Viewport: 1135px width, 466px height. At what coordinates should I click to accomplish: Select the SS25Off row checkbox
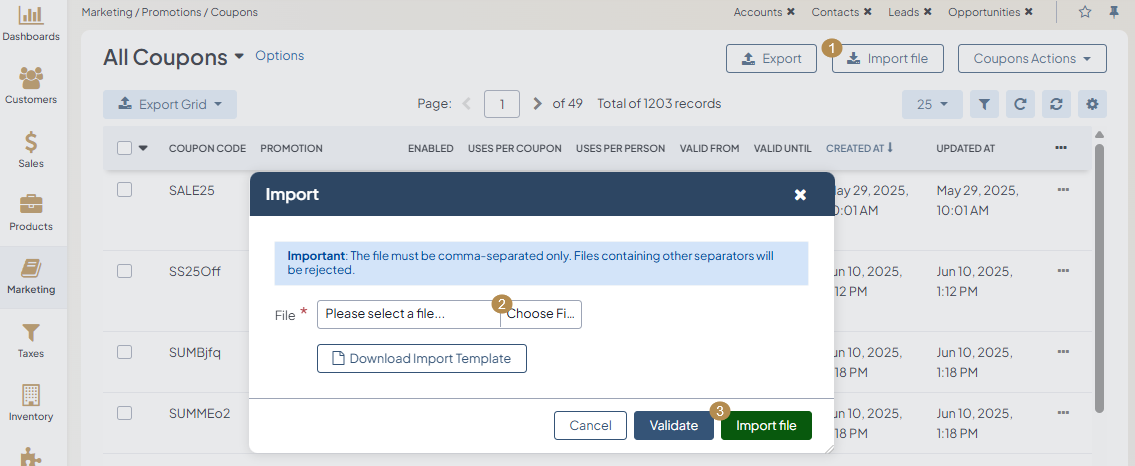(x=125, y=271)
